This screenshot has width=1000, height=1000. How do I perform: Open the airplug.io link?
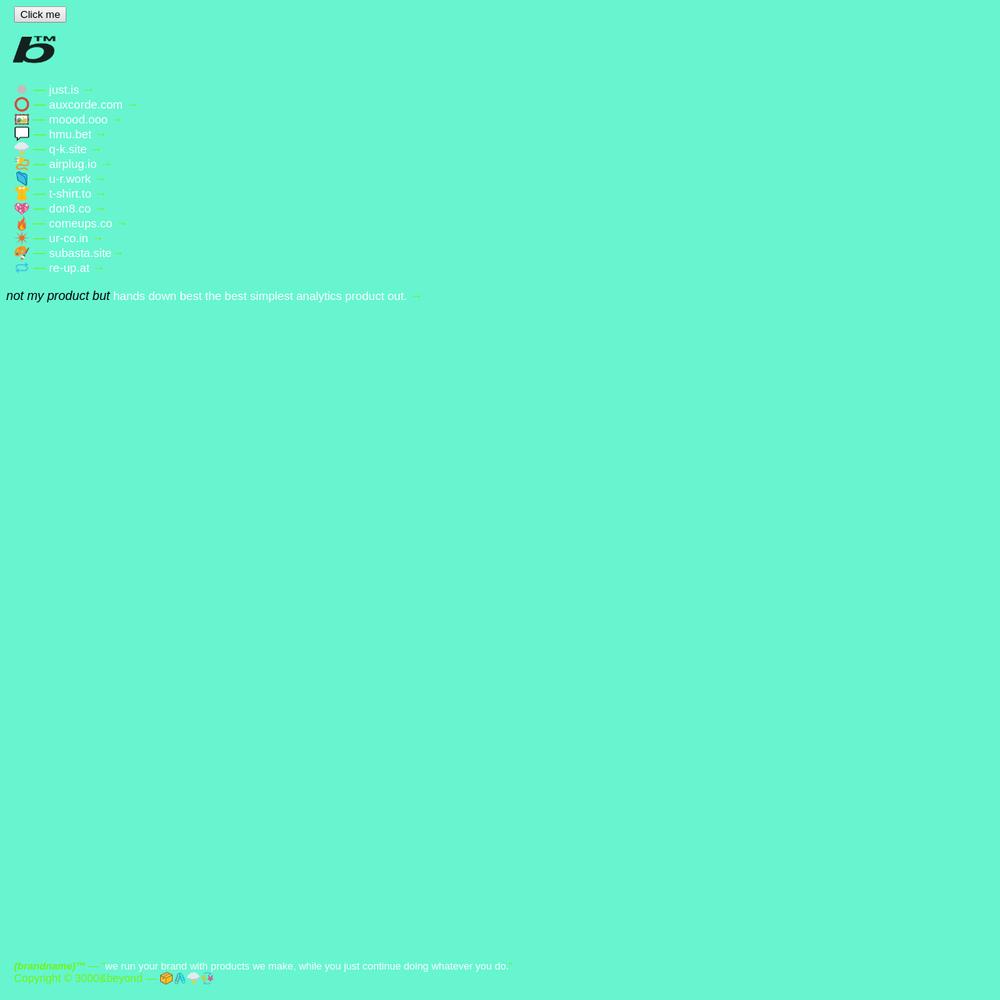click(73, 164)
